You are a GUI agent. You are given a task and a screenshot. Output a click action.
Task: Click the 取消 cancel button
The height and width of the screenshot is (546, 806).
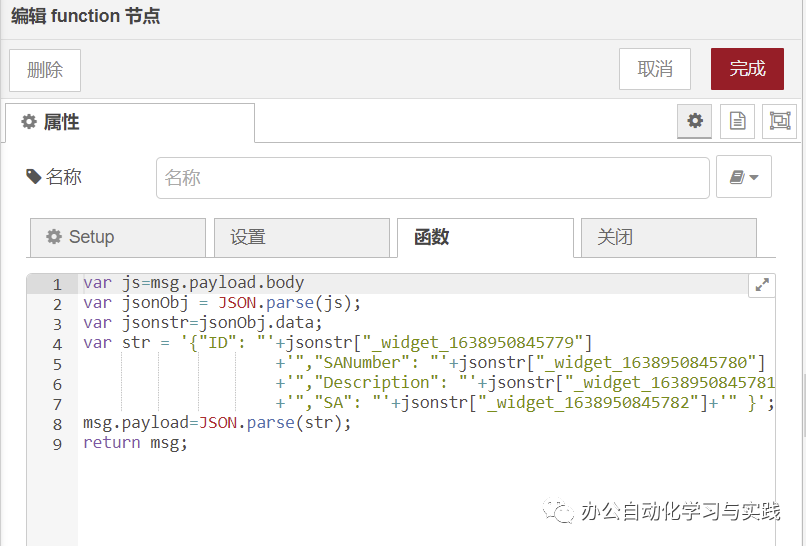click(x=655, y=69)
